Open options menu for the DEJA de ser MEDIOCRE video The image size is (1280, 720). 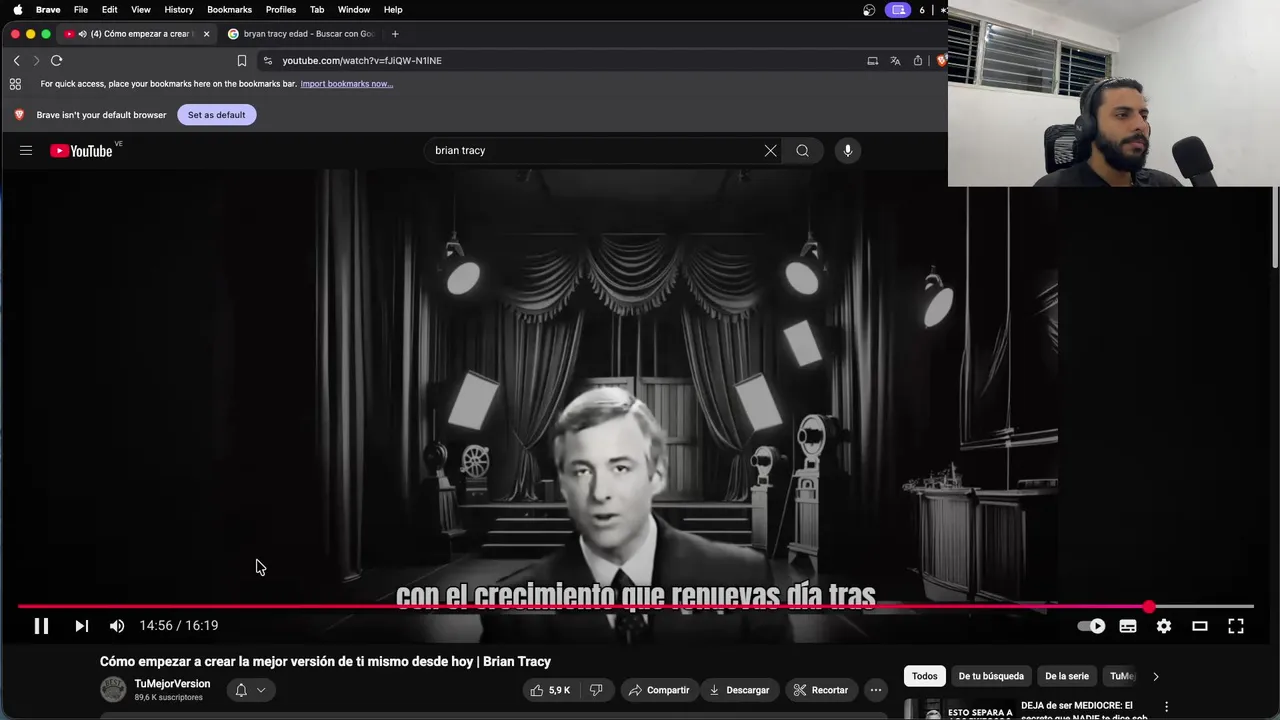click(x=1166, y=706)
